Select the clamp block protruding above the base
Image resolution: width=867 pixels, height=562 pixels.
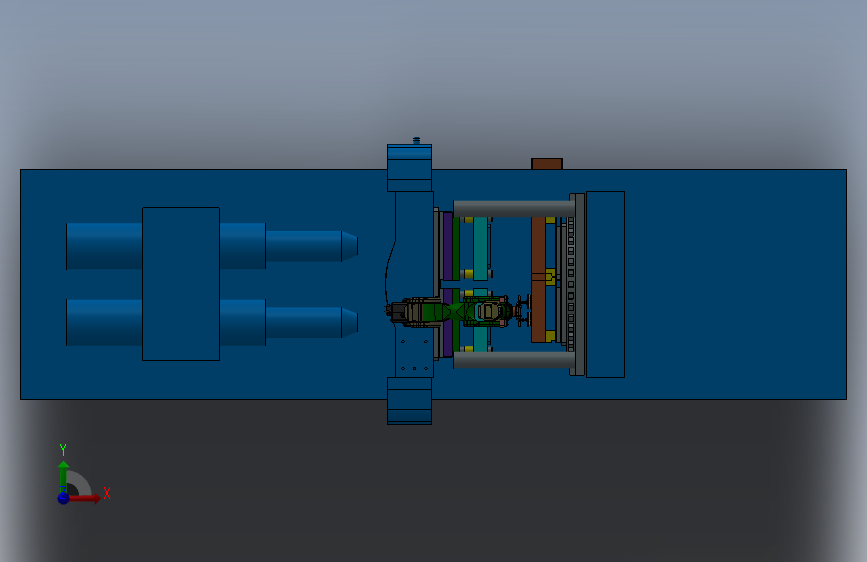tap(409, 168)
